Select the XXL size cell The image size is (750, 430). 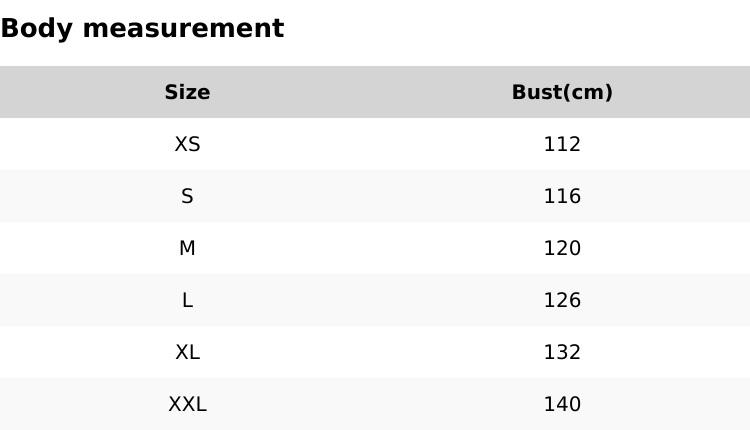coord(187,404)
